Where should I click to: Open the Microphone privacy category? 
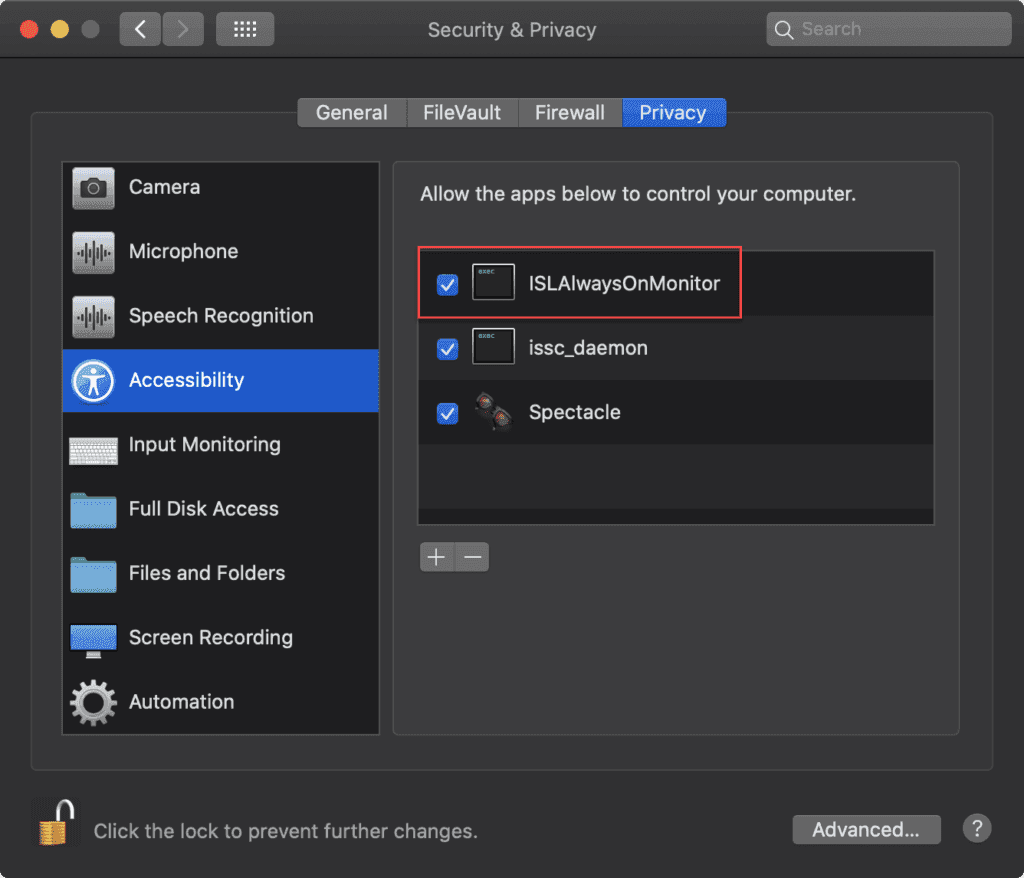[x=183, y=252]
